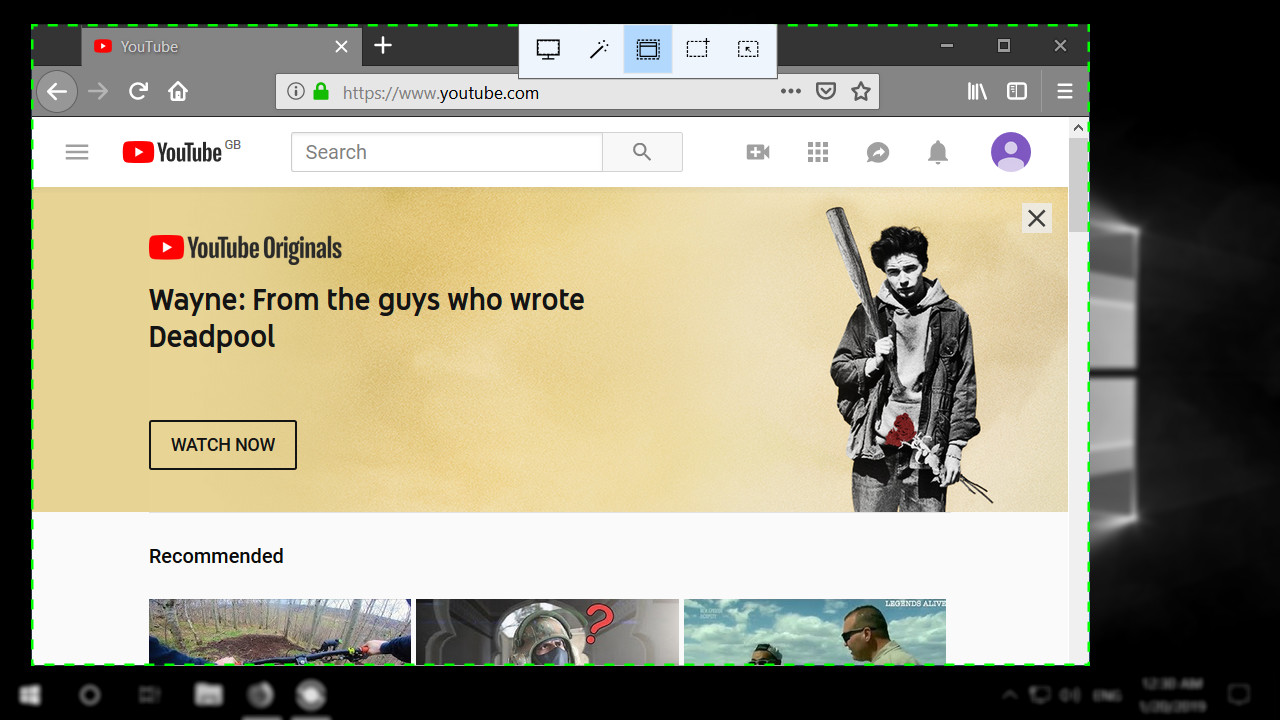
Task: Open the Legends Alive video thumbnail
Action: [815, 632]
